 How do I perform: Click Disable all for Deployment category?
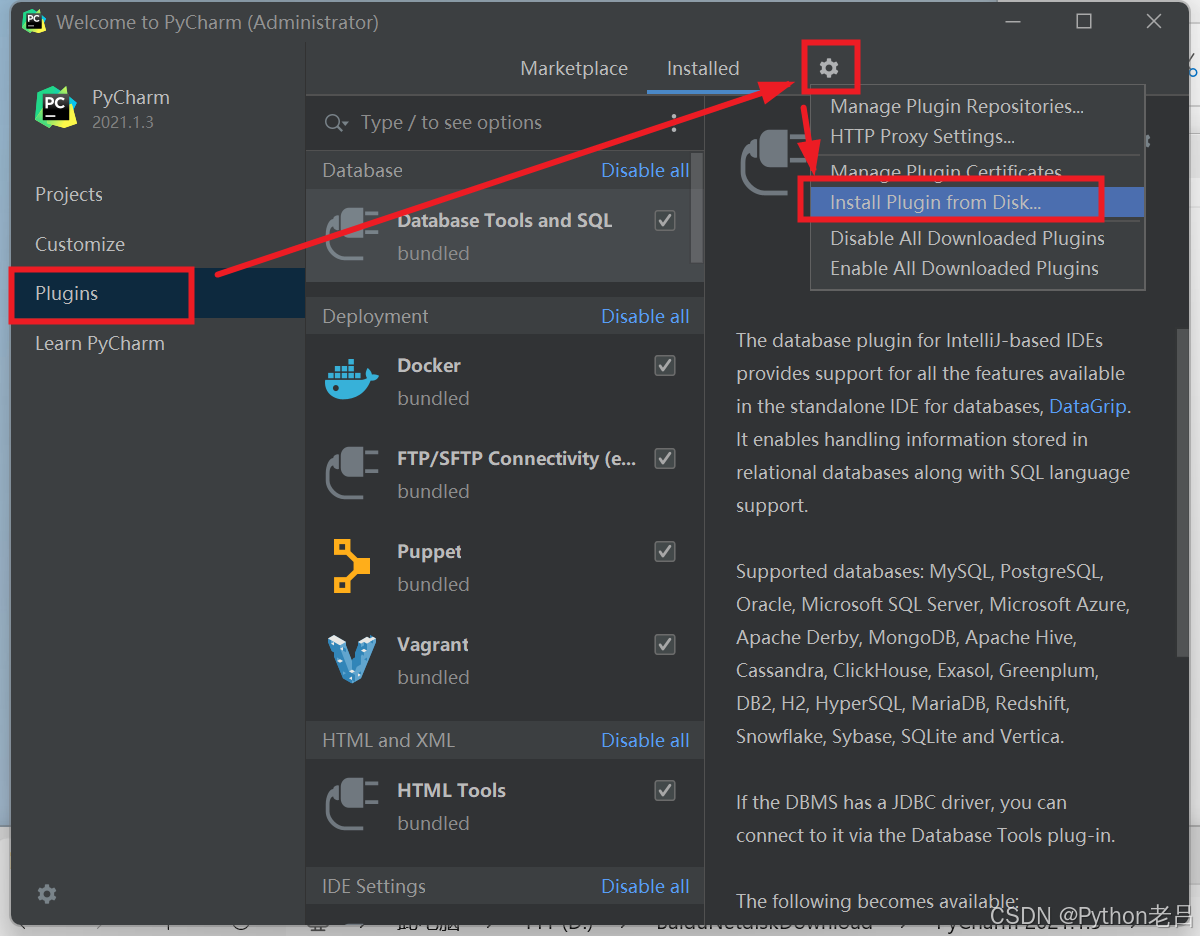(645, 316)
